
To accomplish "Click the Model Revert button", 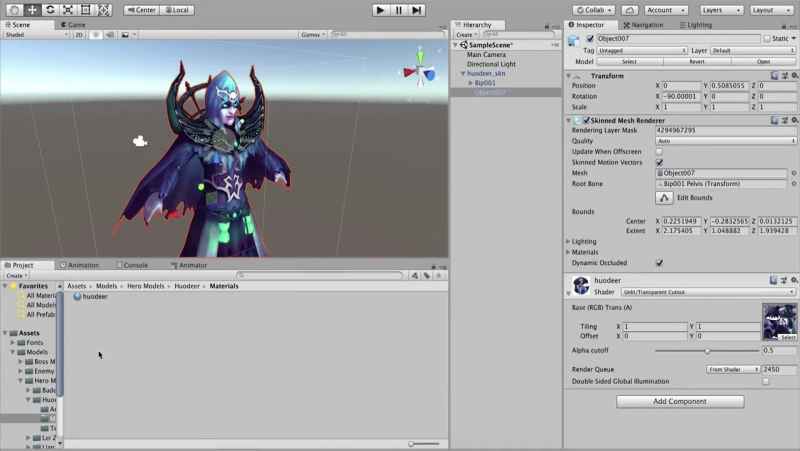I will point(697,61).
